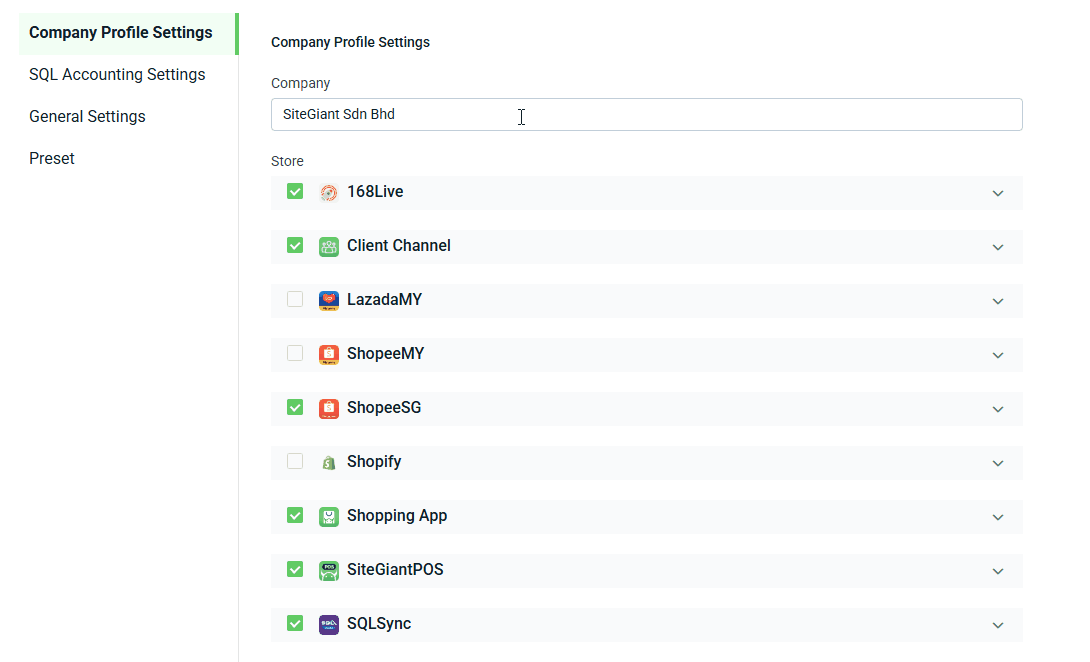Click the LazadaMY store icon
This screenshot has height=662, width=1090.
(329, 300)
